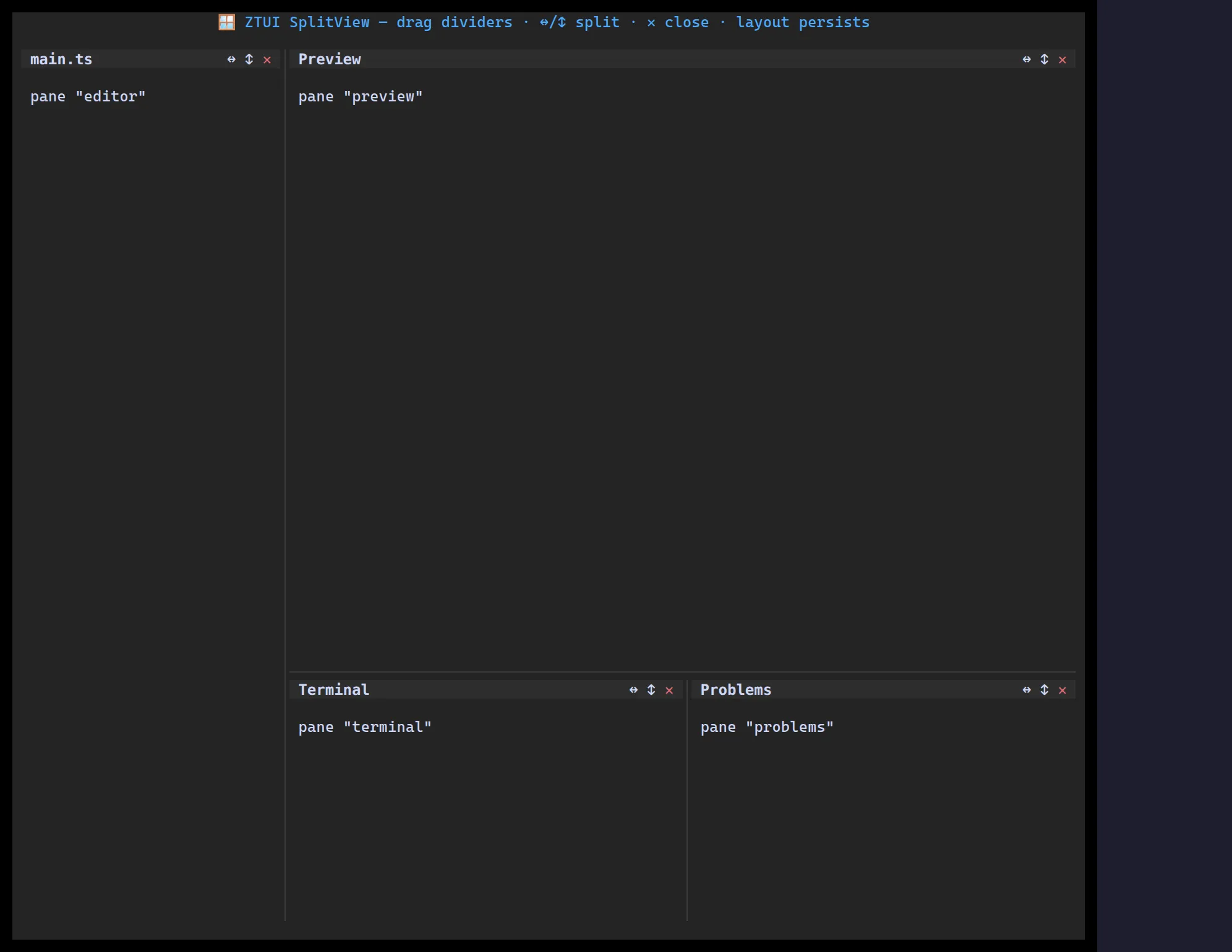Split the Terminal pane horizontally
This screenshot has width=1232, height=952.
tap(633, 690)
